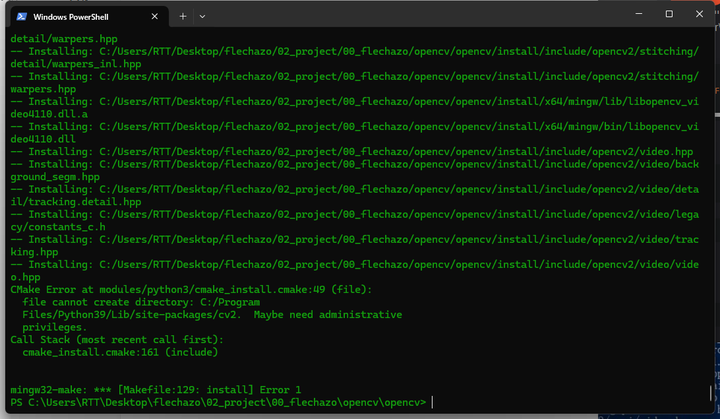Click the terminal vertical scrollbar thumb
Screen dimensions: 720x419
point(710,393)
